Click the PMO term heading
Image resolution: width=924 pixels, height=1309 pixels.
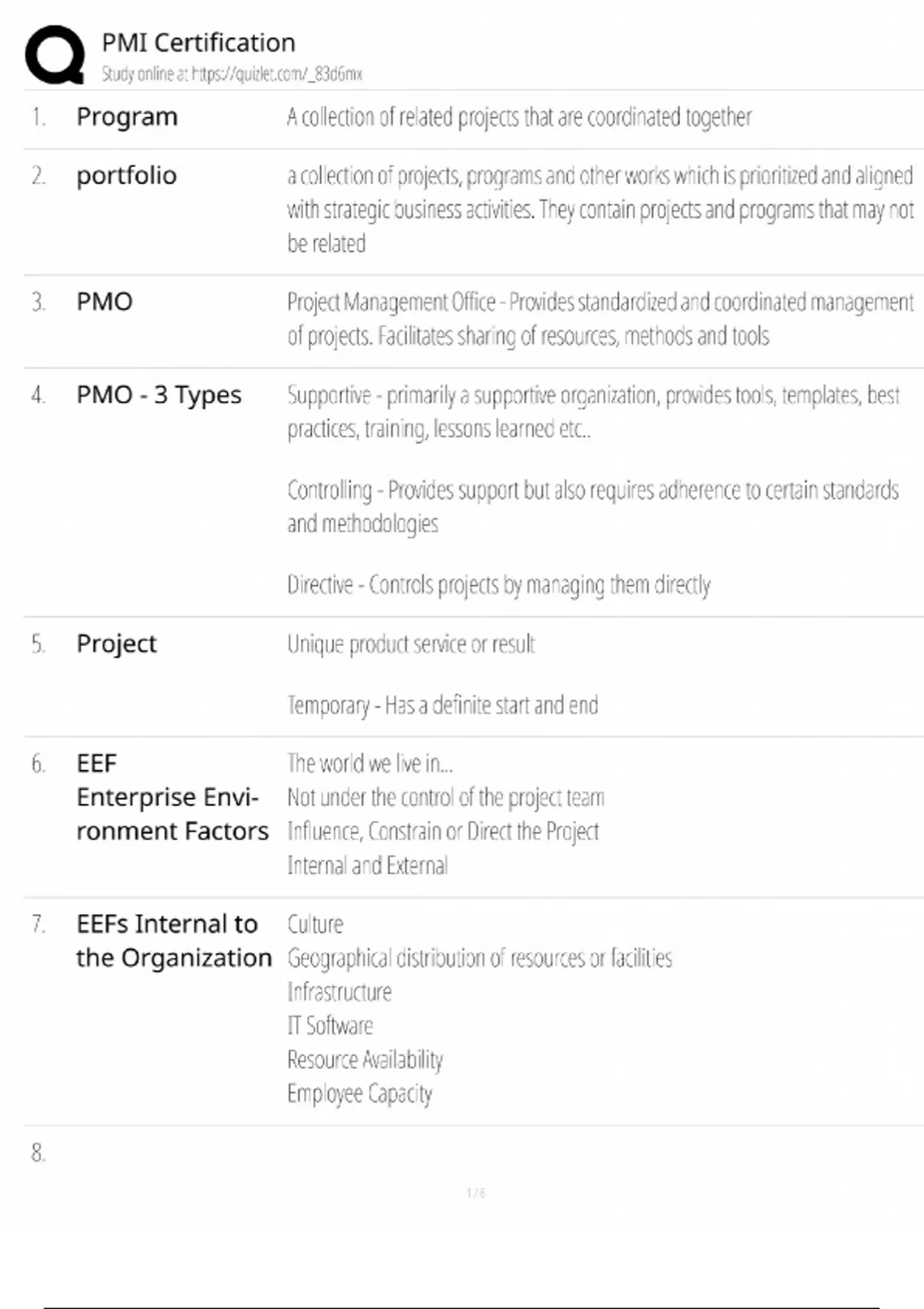[105, 302]
